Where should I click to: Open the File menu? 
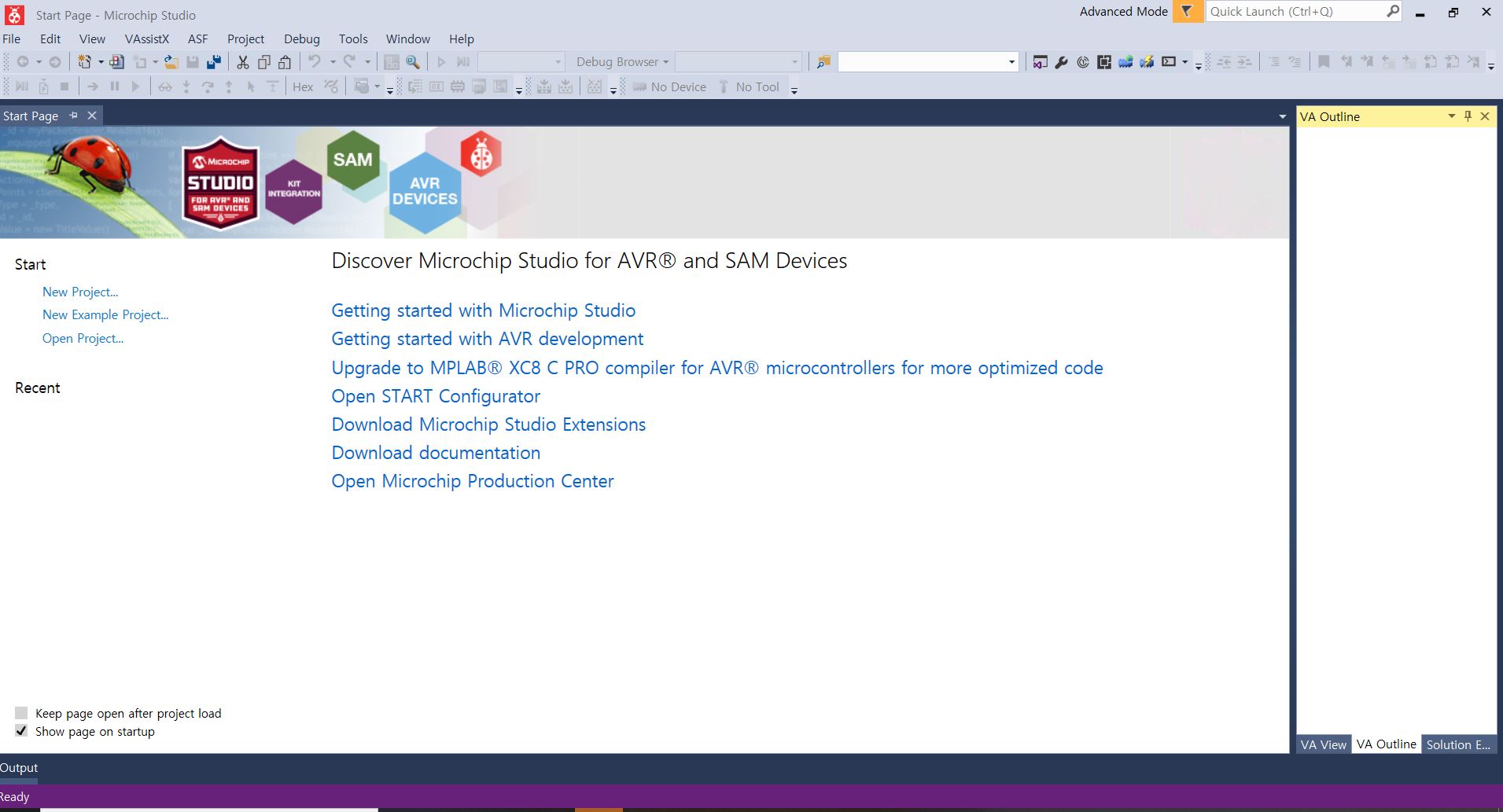[12, 39]
